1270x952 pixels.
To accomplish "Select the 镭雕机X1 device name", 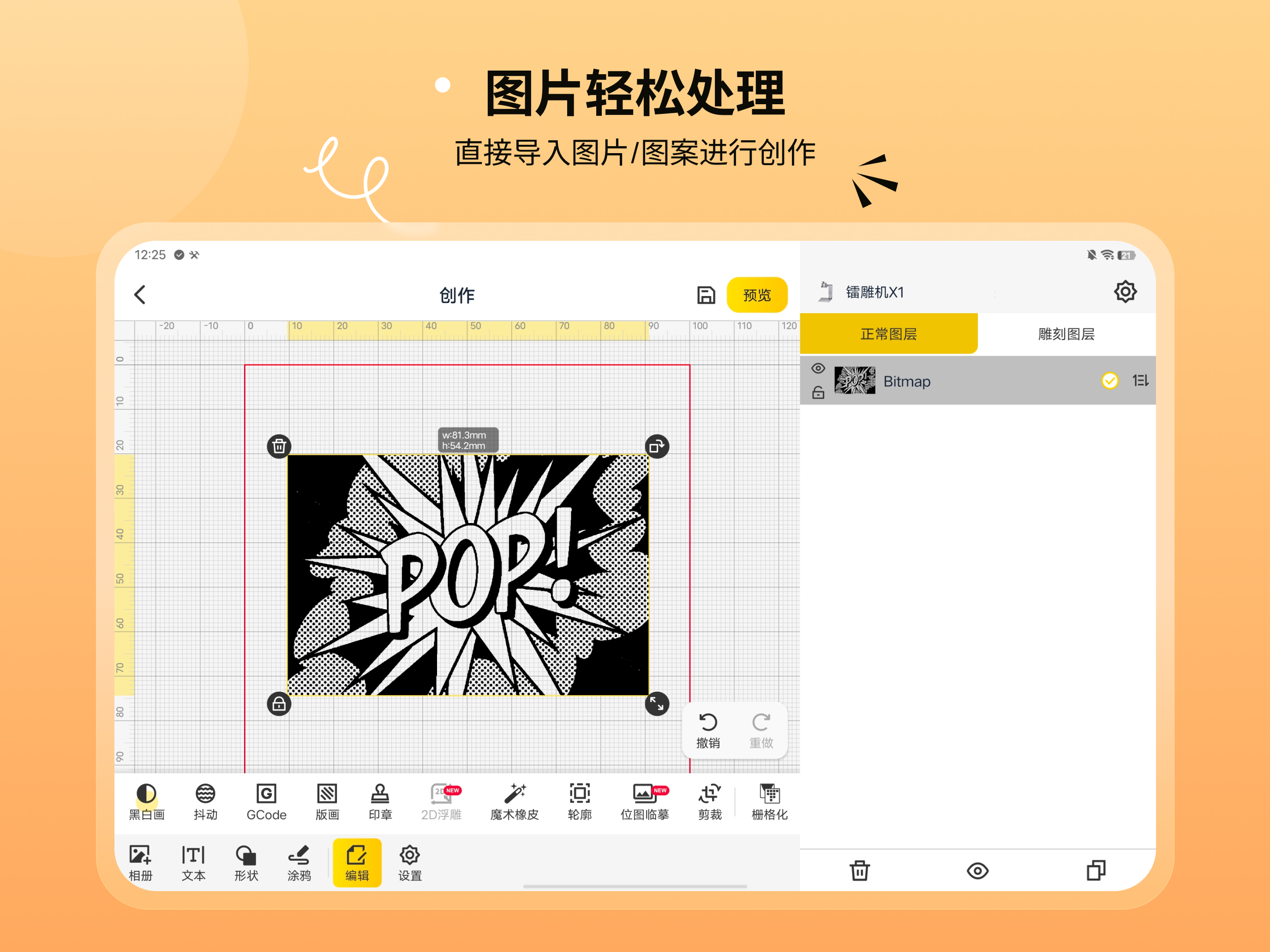I will [875, 292].
